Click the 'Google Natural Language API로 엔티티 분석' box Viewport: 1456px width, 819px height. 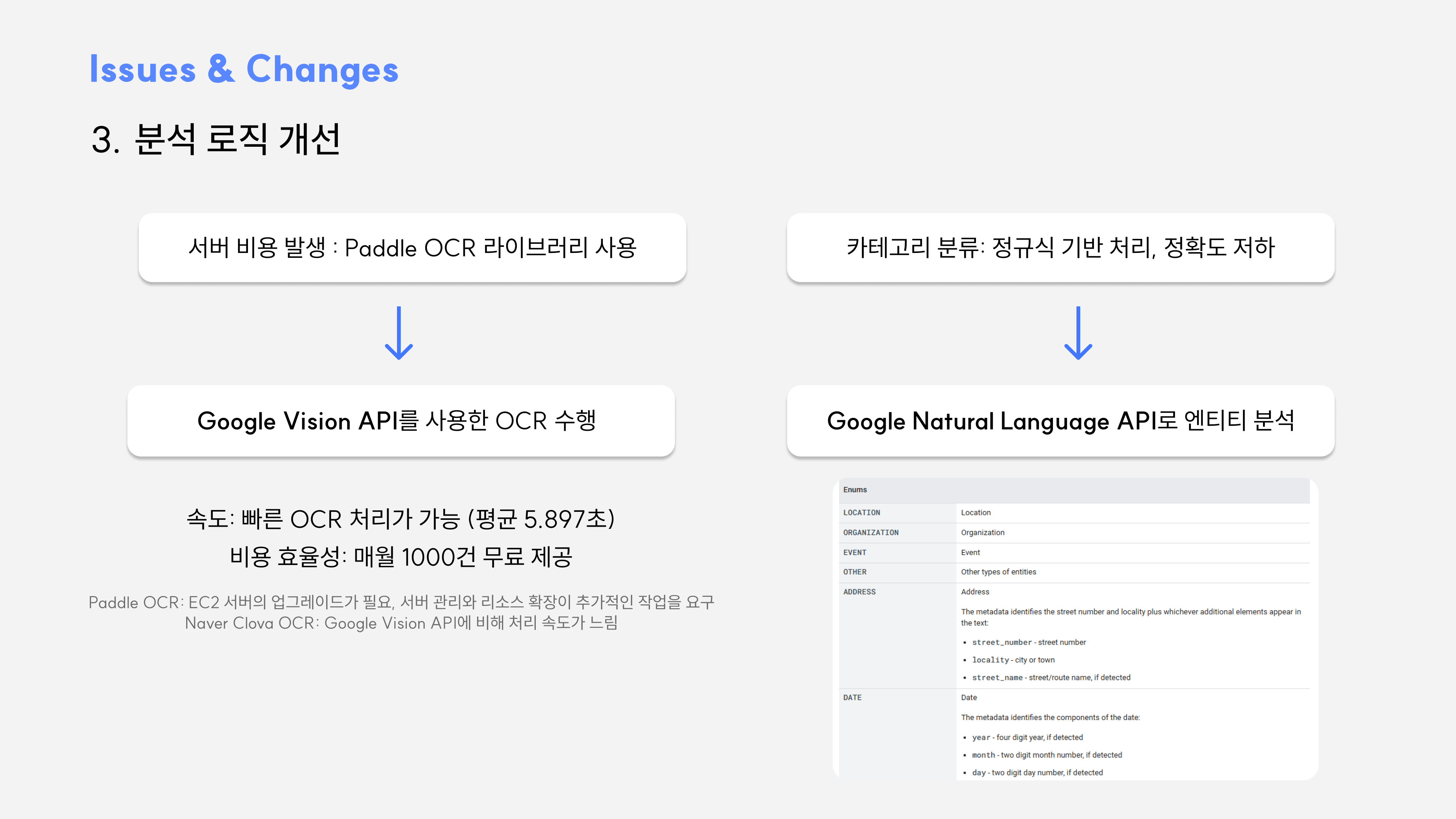(1061, 420)
